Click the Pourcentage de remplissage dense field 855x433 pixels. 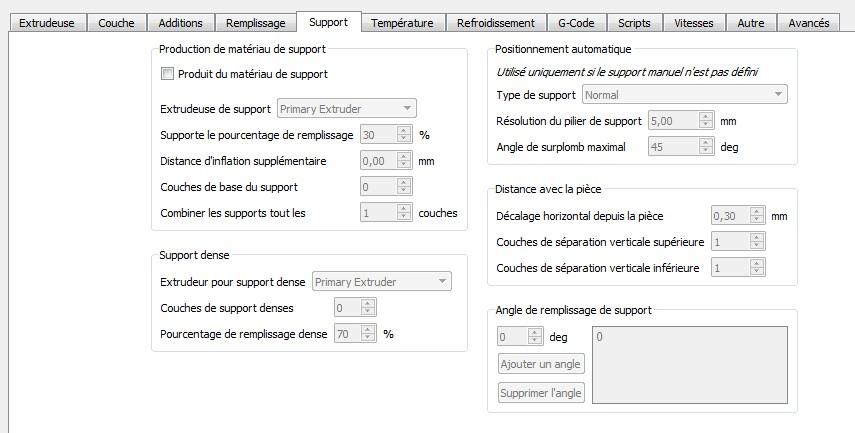pos(355,334)
